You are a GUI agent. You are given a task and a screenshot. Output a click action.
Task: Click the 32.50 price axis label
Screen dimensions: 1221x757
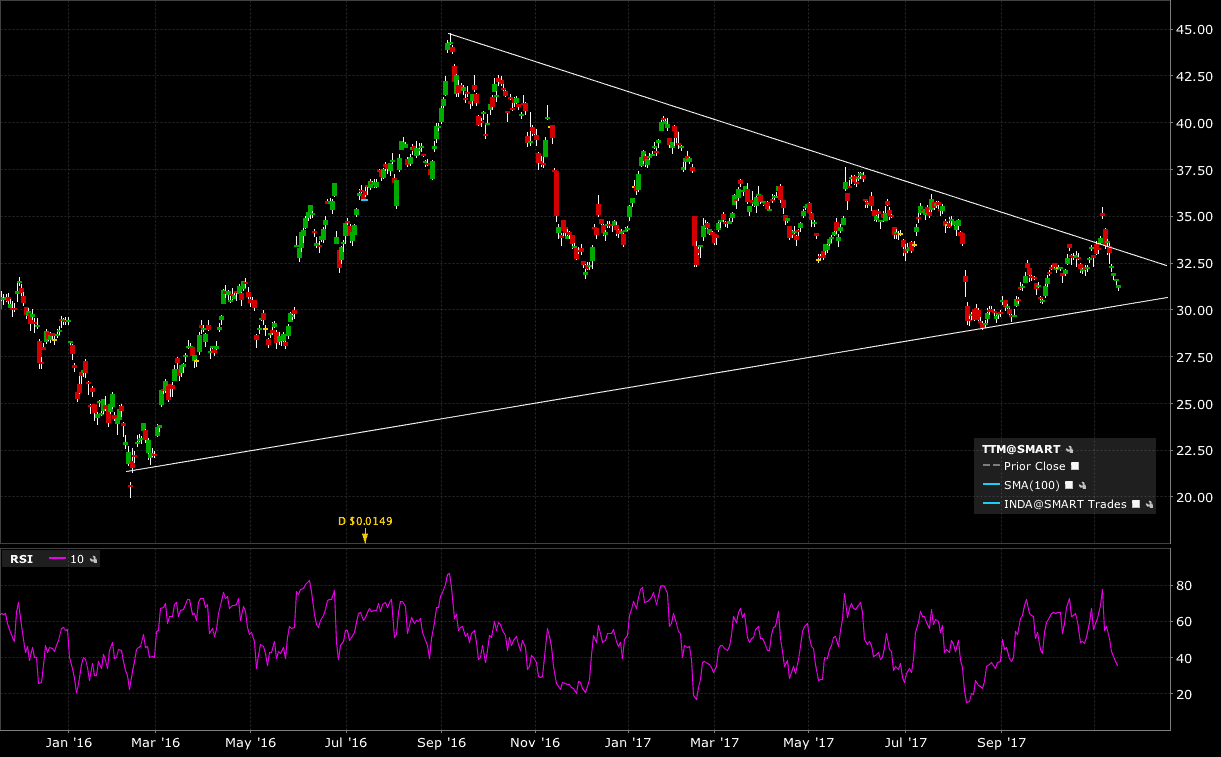1192,264
